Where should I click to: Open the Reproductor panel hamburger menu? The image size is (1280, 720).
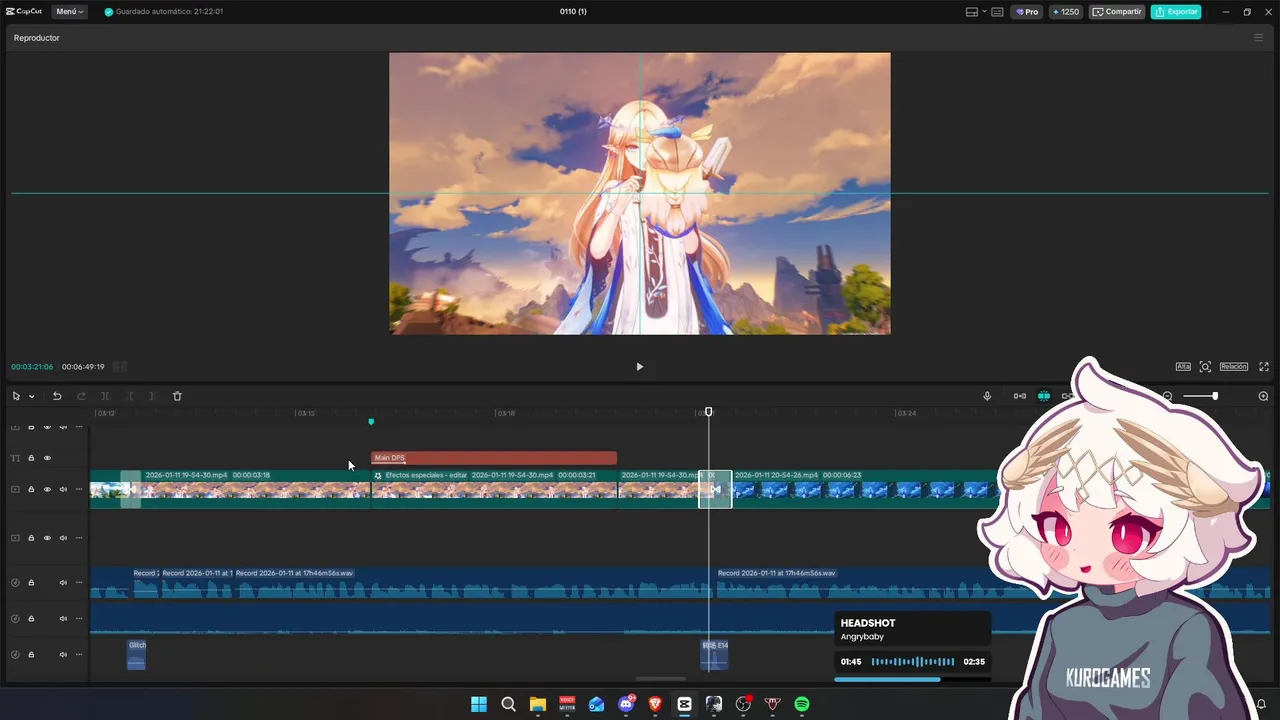tap(1259, 38)
